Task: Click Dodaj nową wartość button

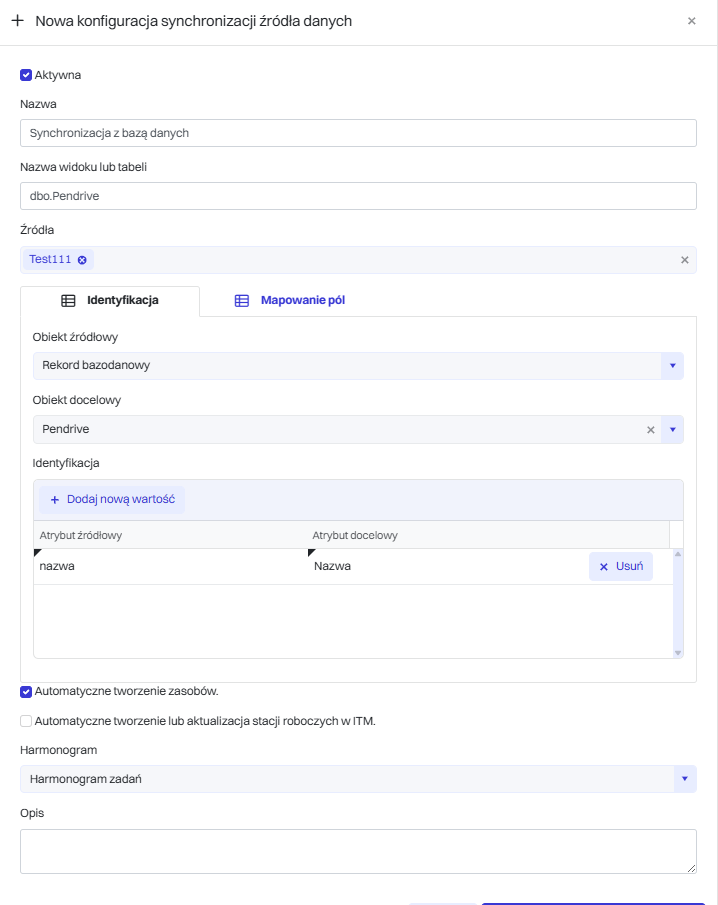Action: point(112,499)
